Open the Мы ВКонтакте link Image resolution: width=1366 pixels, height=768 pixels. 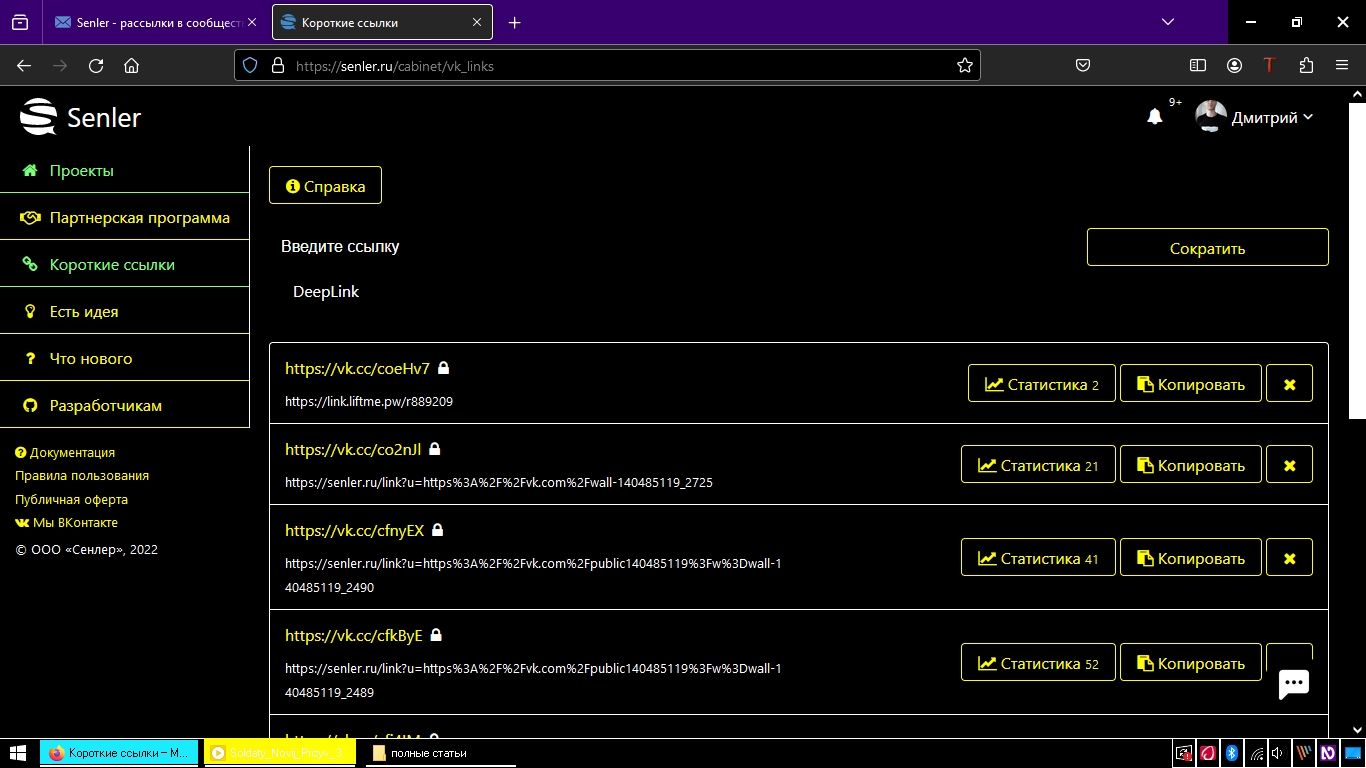(x=67, y=523)
